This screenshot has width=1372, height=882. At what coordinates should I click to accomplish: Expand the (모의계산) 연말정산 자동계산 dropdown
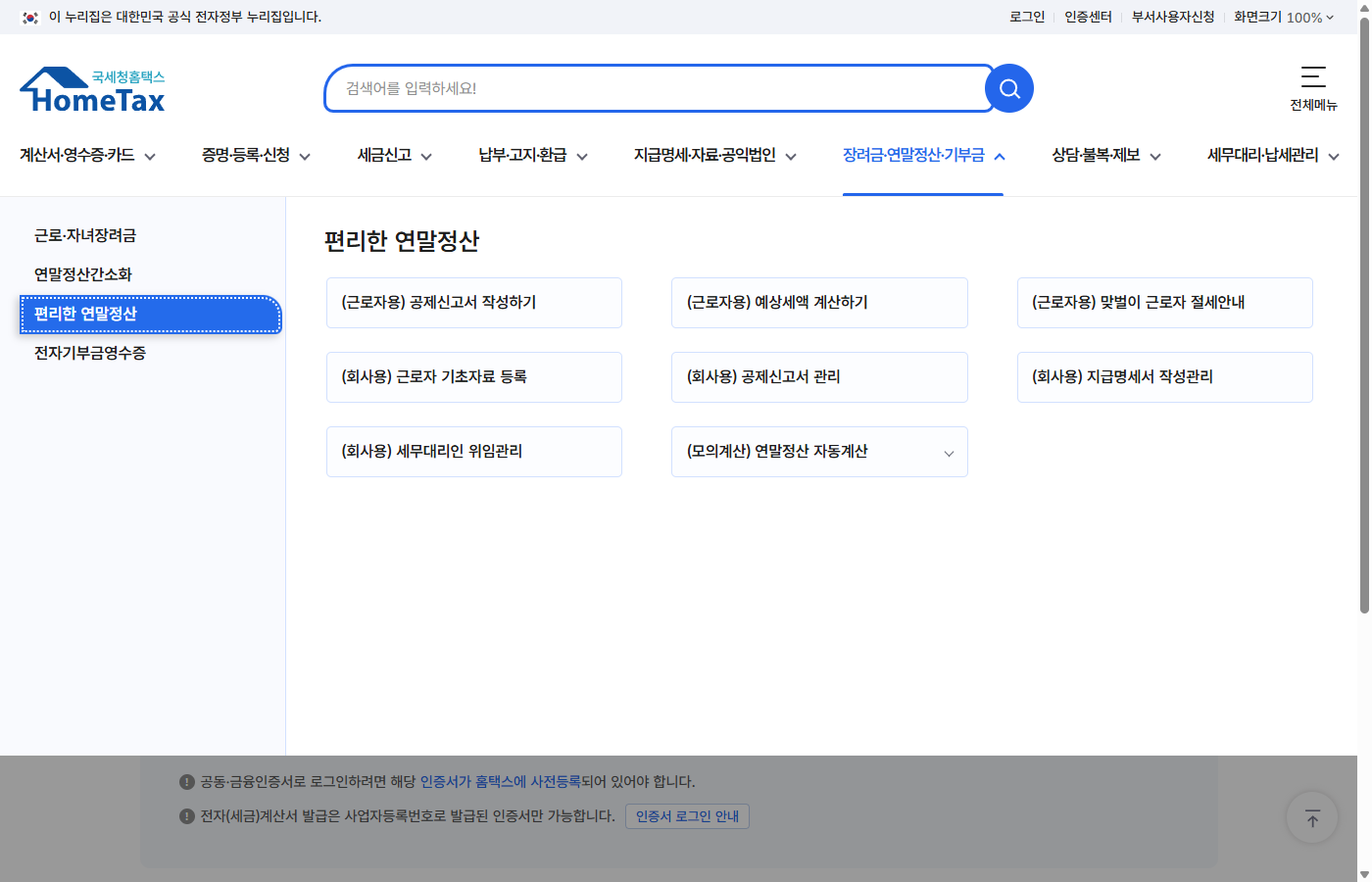tap(948, 453)
